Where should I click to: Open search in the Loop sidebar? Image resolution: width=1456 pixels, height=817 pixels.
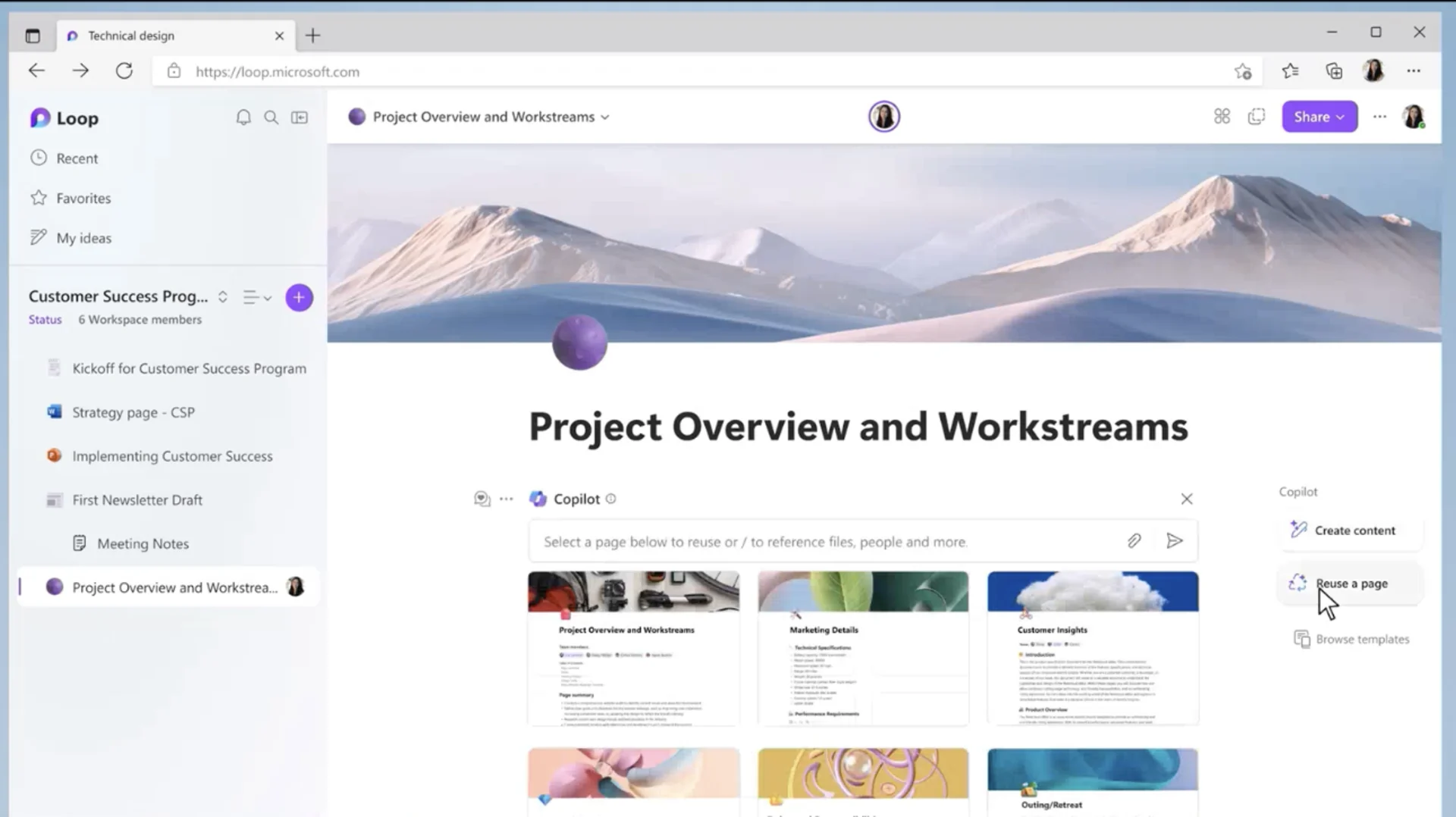[x=271, y=117]
